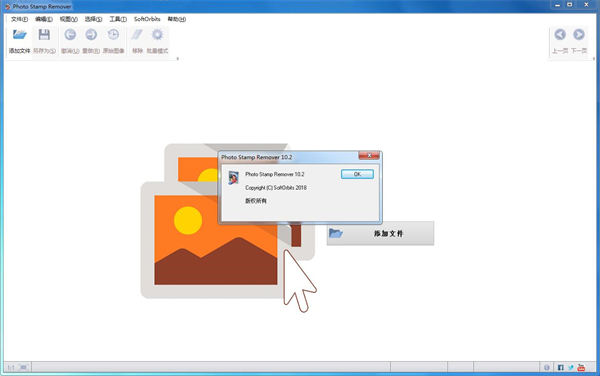Open the File menu

click(x=19, y=19)
